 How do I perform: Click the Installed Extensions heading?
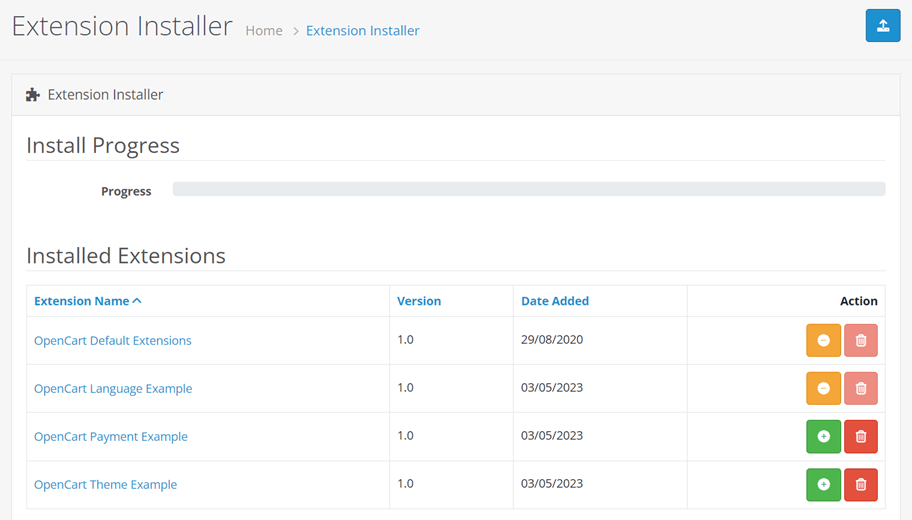[126, 256]
